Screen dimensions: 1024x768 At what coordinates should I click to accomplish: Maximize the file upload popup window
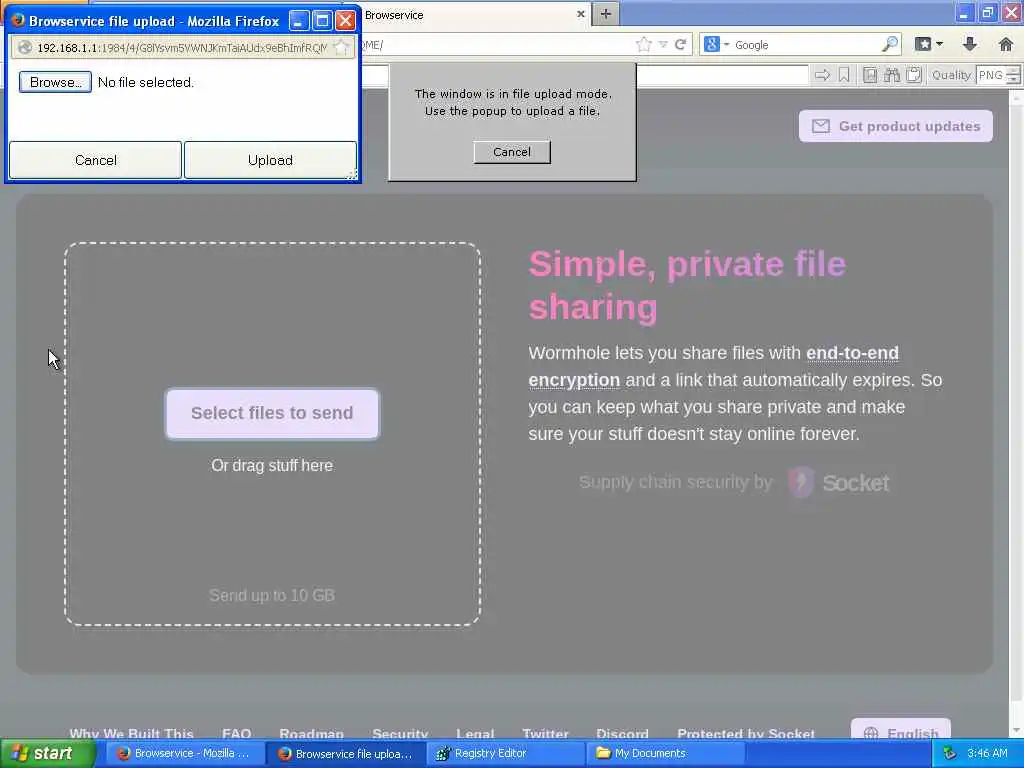pyautogui.click(x=322, y=21)
